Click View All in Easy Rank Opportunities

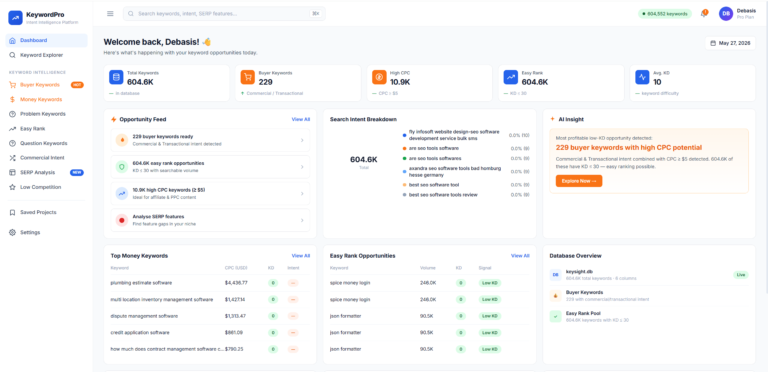click(x=520, y=256)
